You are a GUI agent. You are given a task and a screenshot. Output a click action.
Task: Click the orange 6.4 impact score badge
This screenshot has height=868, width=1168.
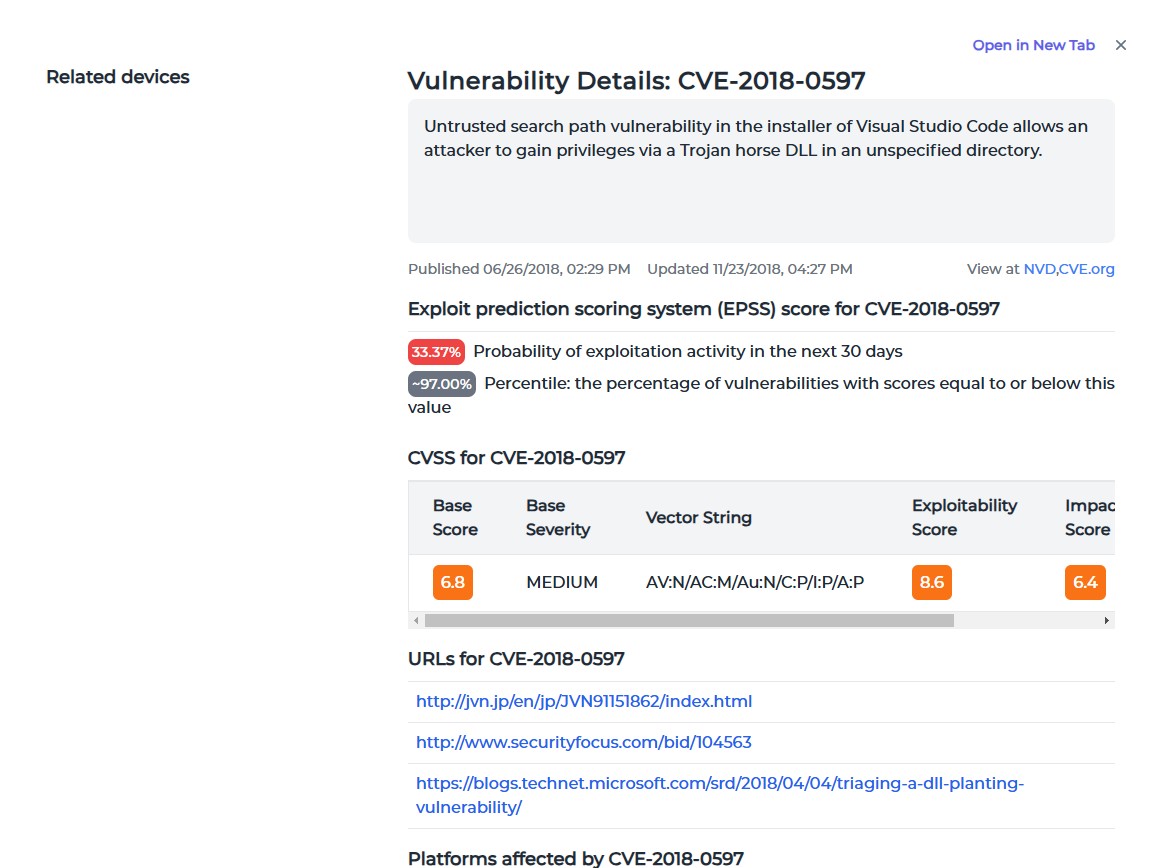[1085, 582]
